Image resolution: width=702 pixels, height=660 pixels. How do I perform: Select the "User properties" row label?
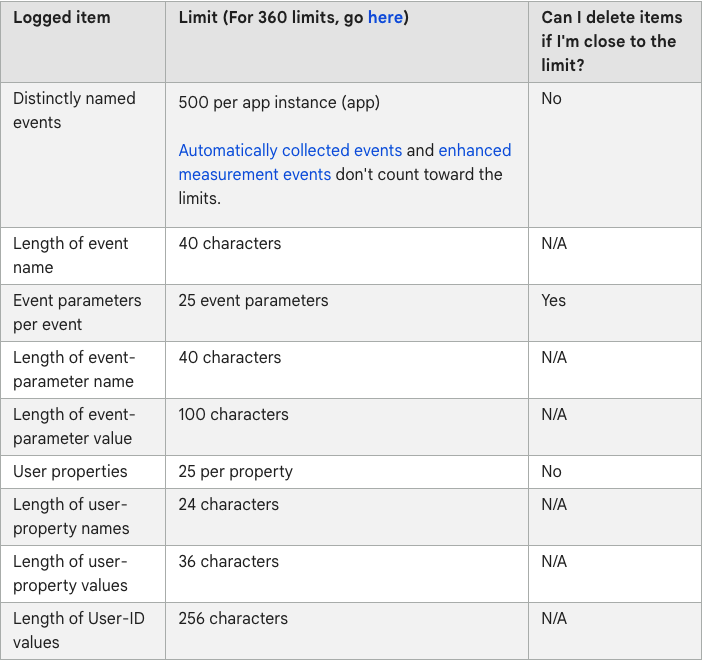70,471
